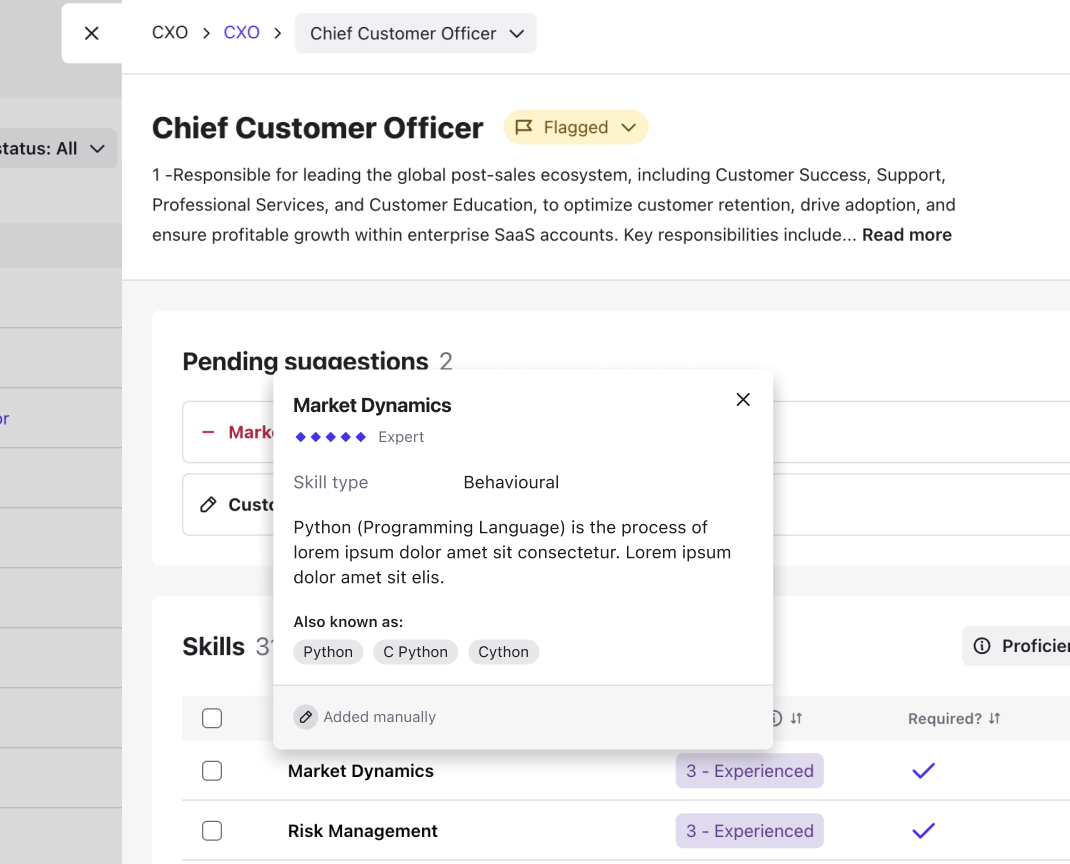
Task: Click the pencil icon beside Added manually
Action: pos(306,717)
